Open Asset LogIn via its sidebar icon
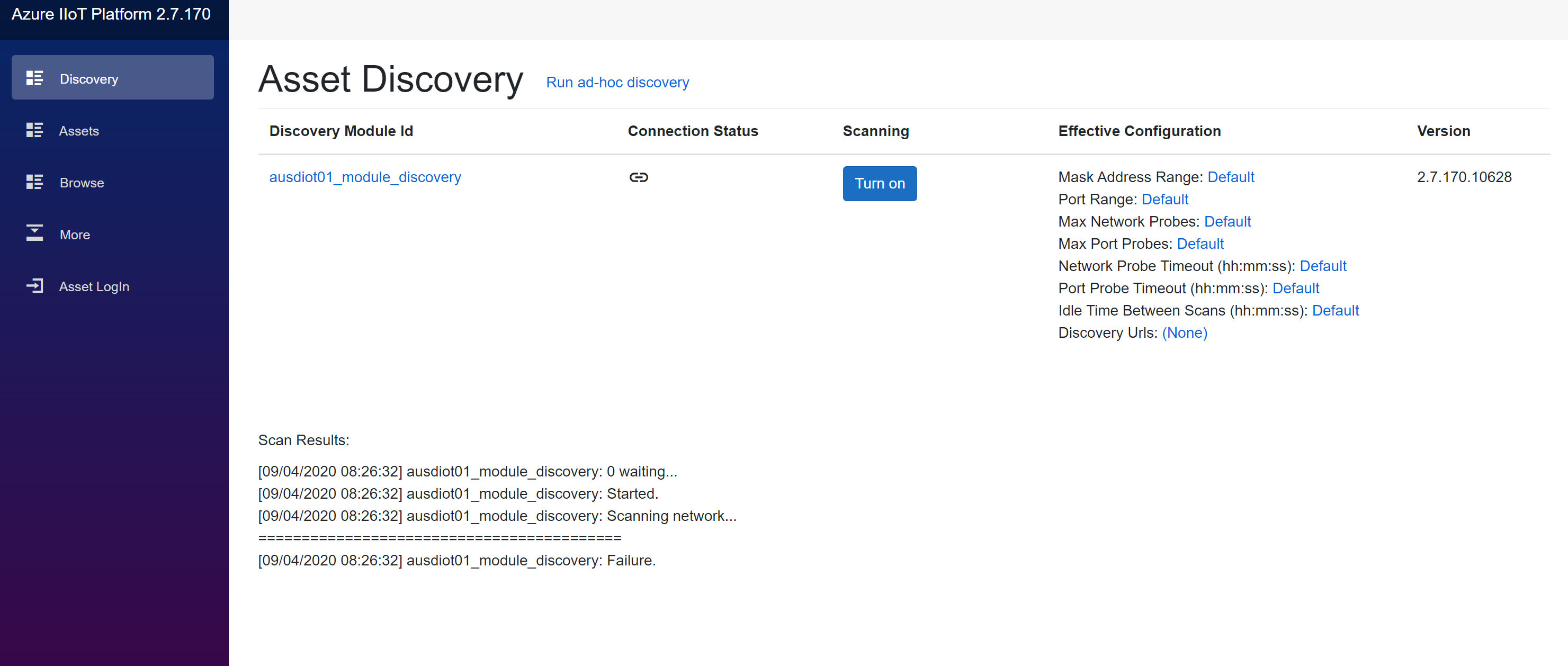1568x666 pixels. tap(35, 285)
